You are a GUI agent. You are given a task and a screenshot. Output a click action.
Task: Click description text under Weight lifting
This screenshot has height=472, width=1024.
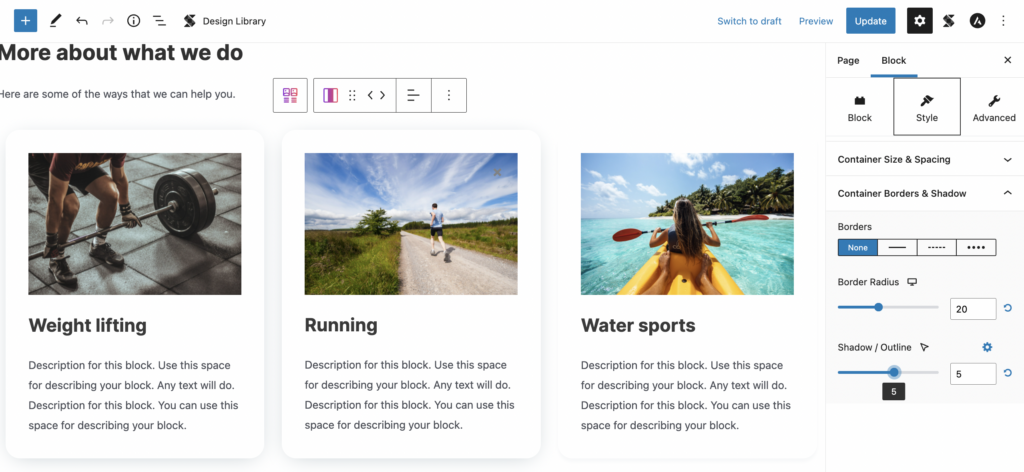point(134,395)
